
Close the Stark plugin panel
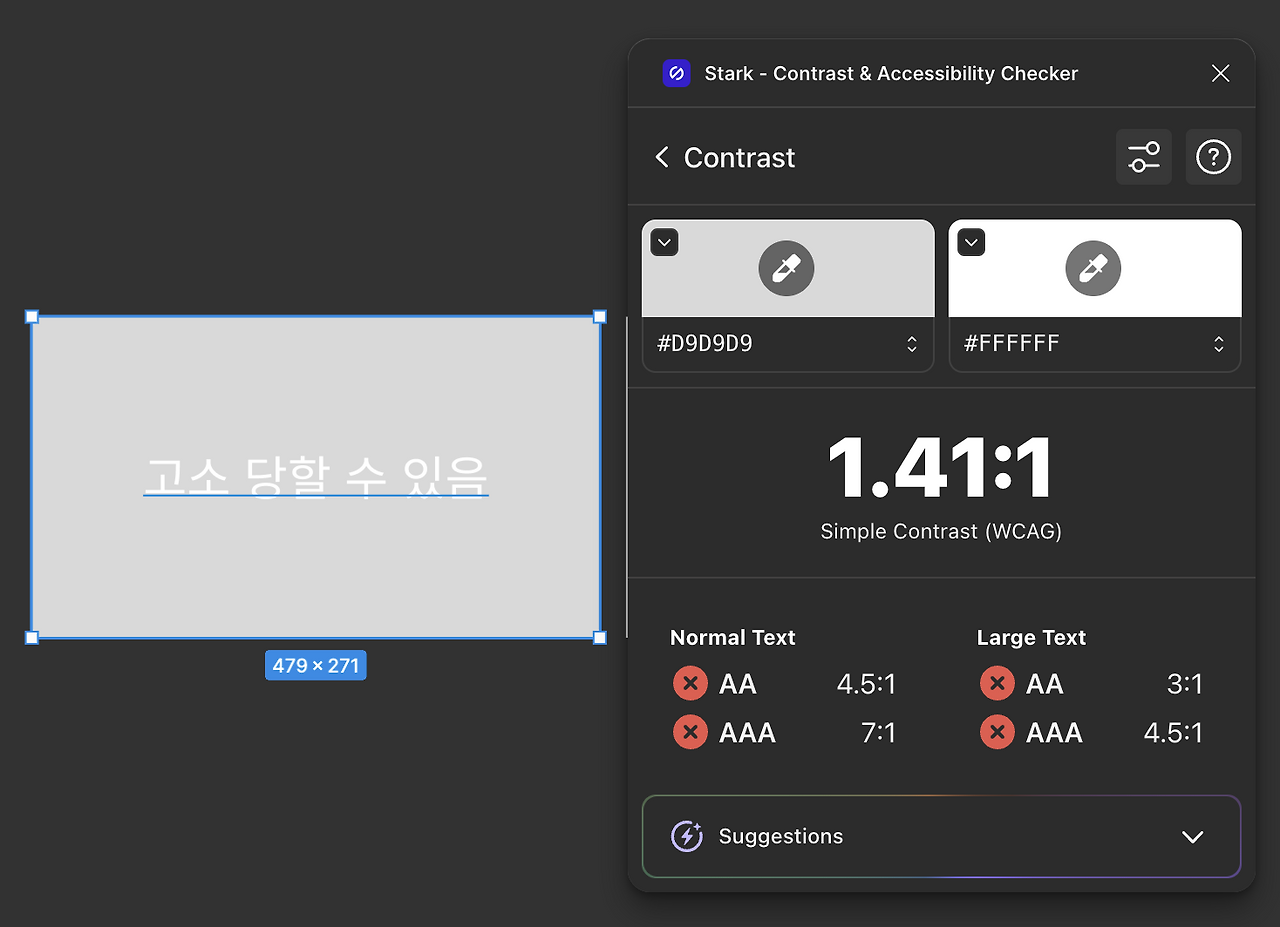tap(1220, 73)
